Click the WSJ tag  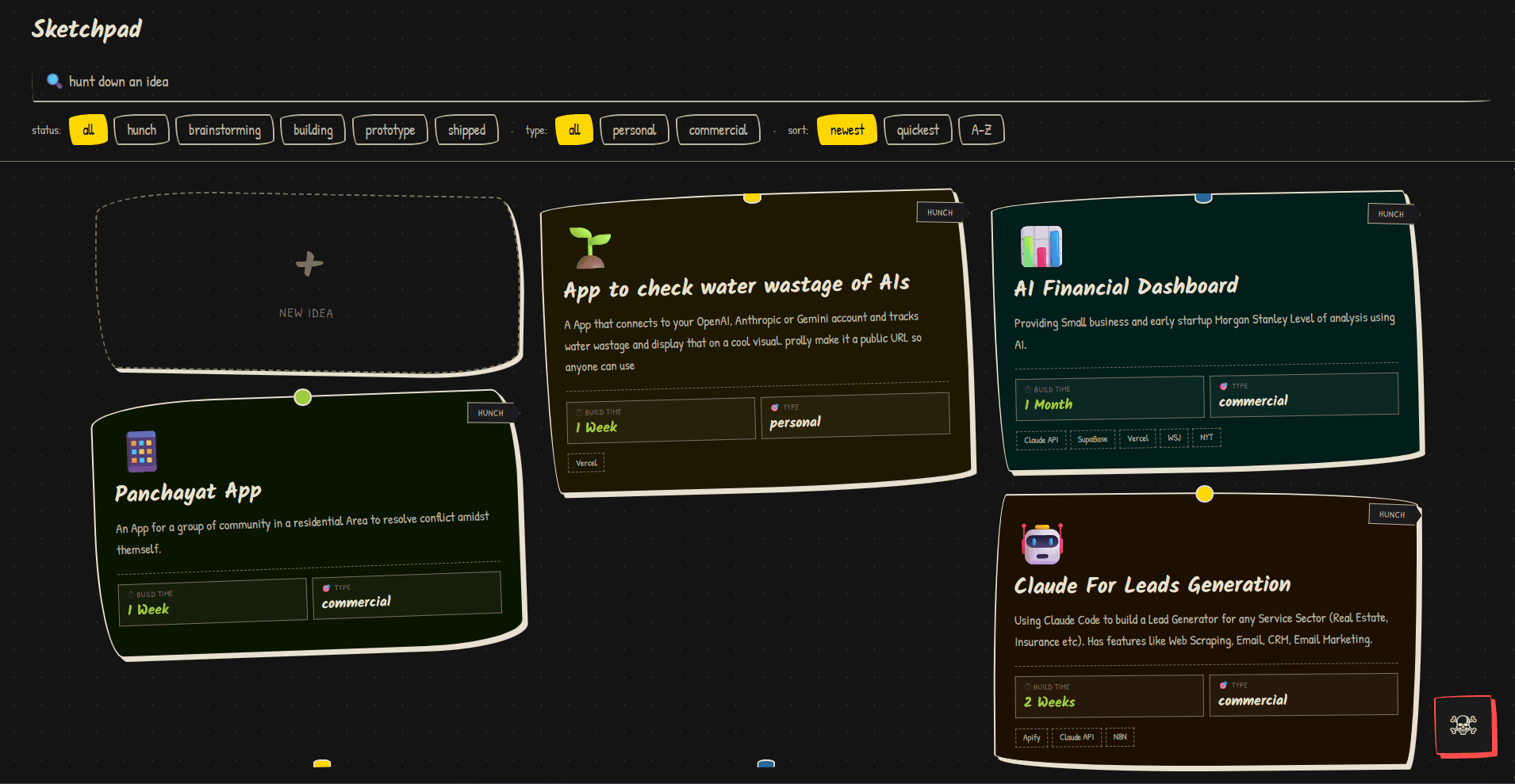[1174, 438]
